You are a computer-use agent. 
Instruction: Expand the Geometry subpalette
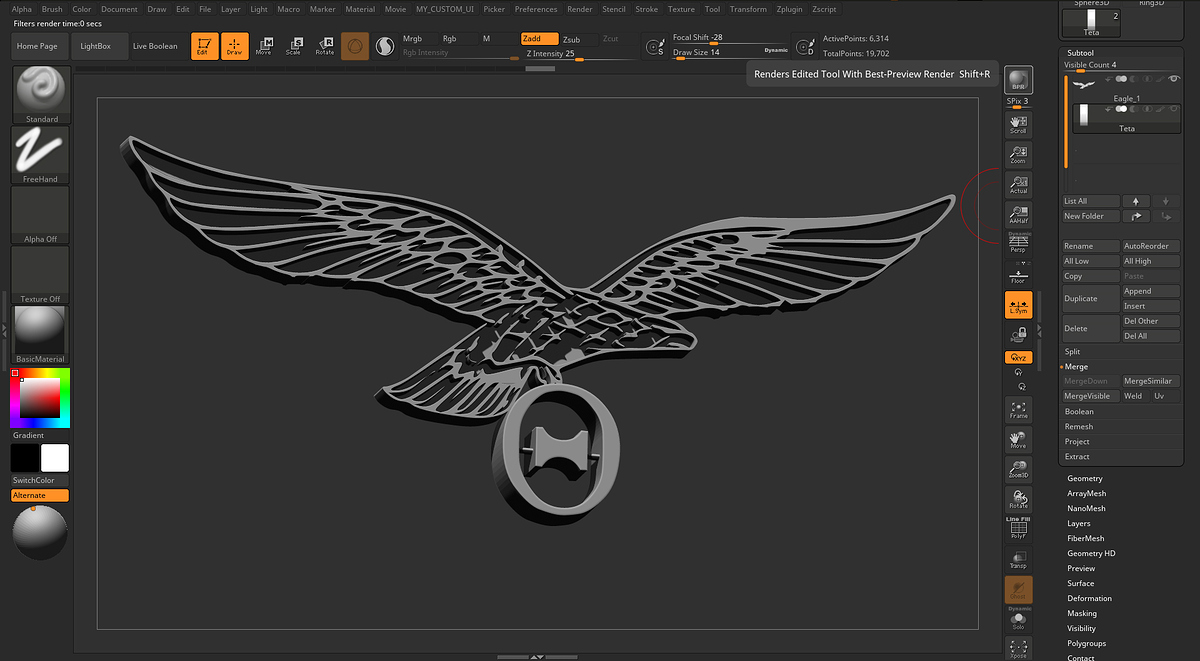pos(1084,478)
